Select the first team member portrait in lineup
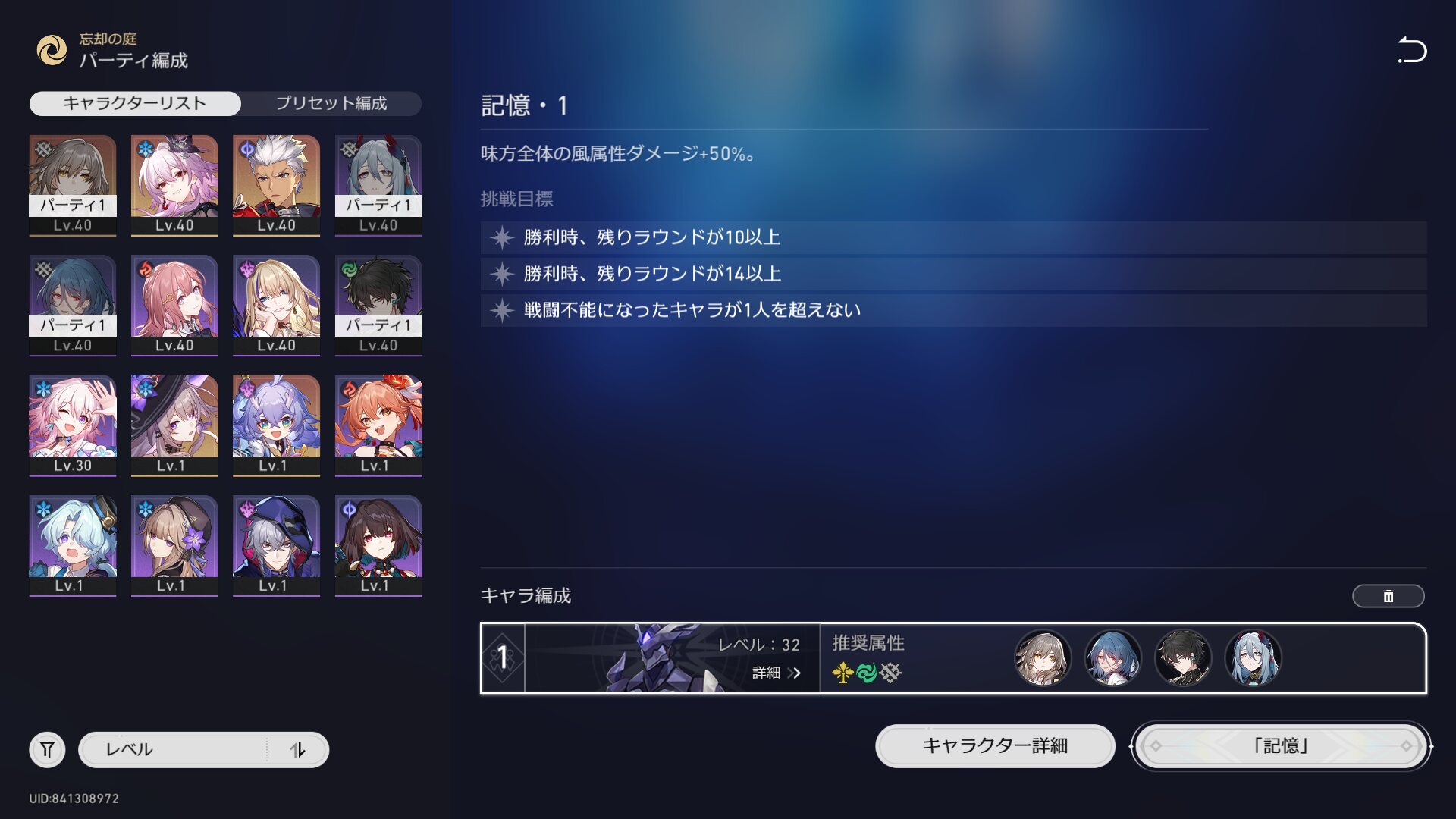Viewport: 1456px width, 819px height. point(1043,657)
